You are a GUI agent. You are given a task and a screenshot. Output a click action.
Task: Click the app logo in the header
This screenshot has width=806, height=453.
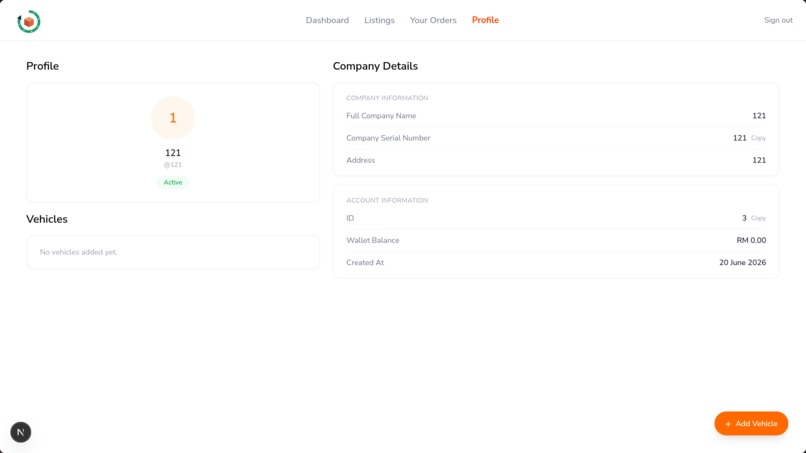[29, 22]
